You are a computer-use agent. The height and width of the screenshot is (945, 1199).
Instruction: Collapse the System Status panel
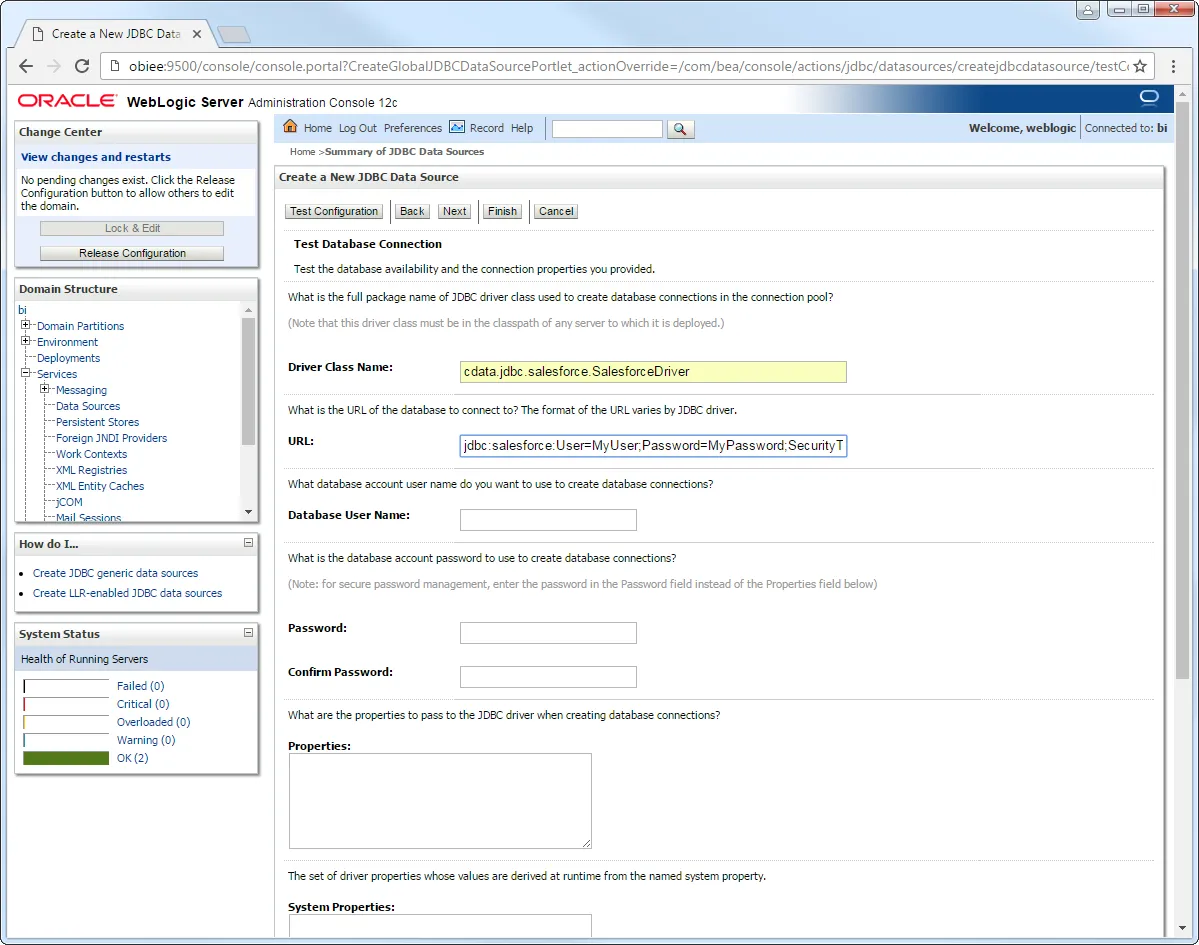(248, 632)
